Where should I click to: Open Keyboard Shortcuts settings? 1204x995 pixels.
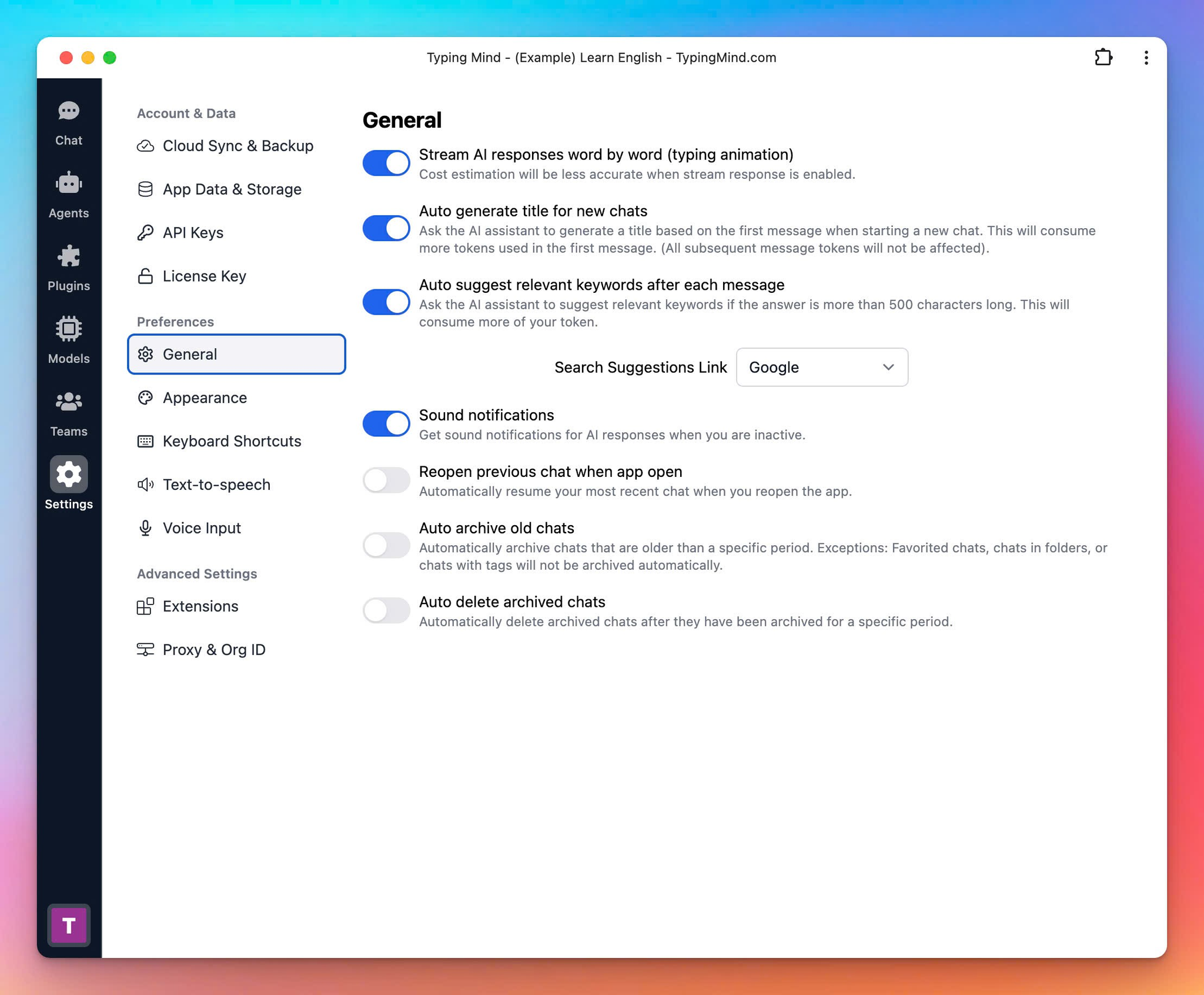tap(236, 441)
